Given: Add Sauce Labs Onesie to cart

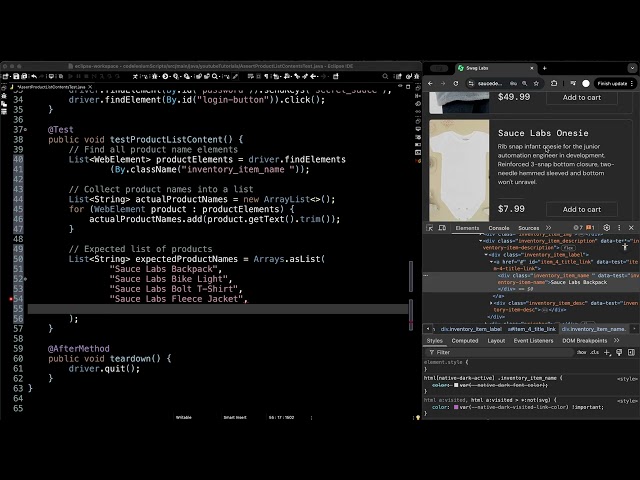Looking at the screenshot, I should (x=582, y=209).
